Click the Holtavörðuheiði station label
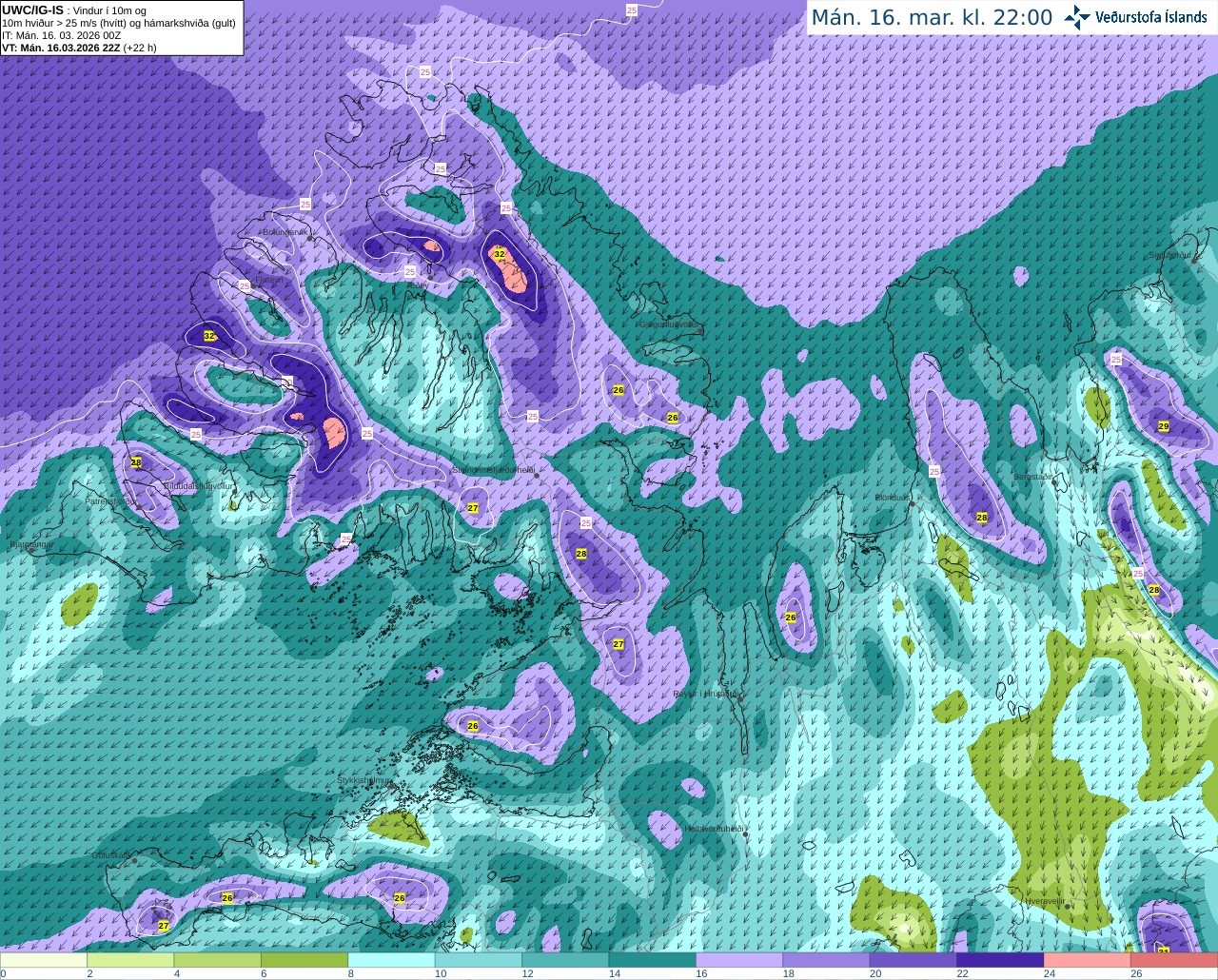 [x=714, y=828]
